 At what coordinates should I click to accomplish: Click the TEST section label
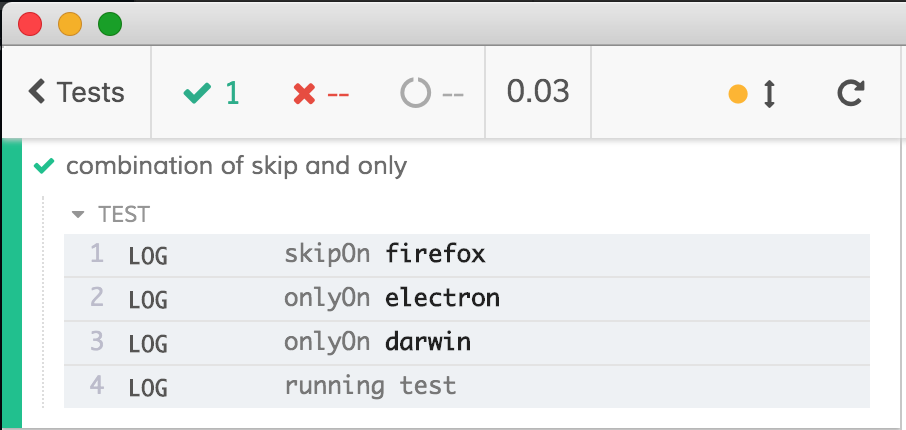point(124,215)
